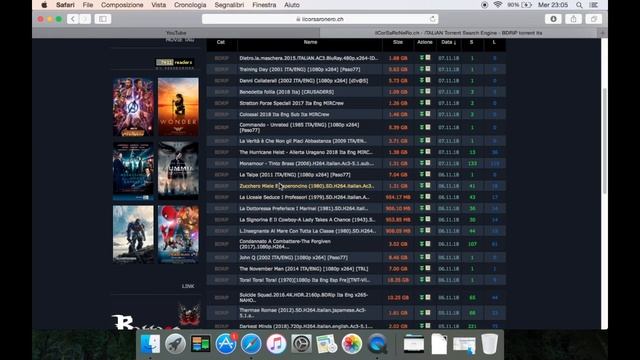Click the menu bar clock Mer 23:05
This screenshot has height=360, width=640.
(x=553, y=5)
